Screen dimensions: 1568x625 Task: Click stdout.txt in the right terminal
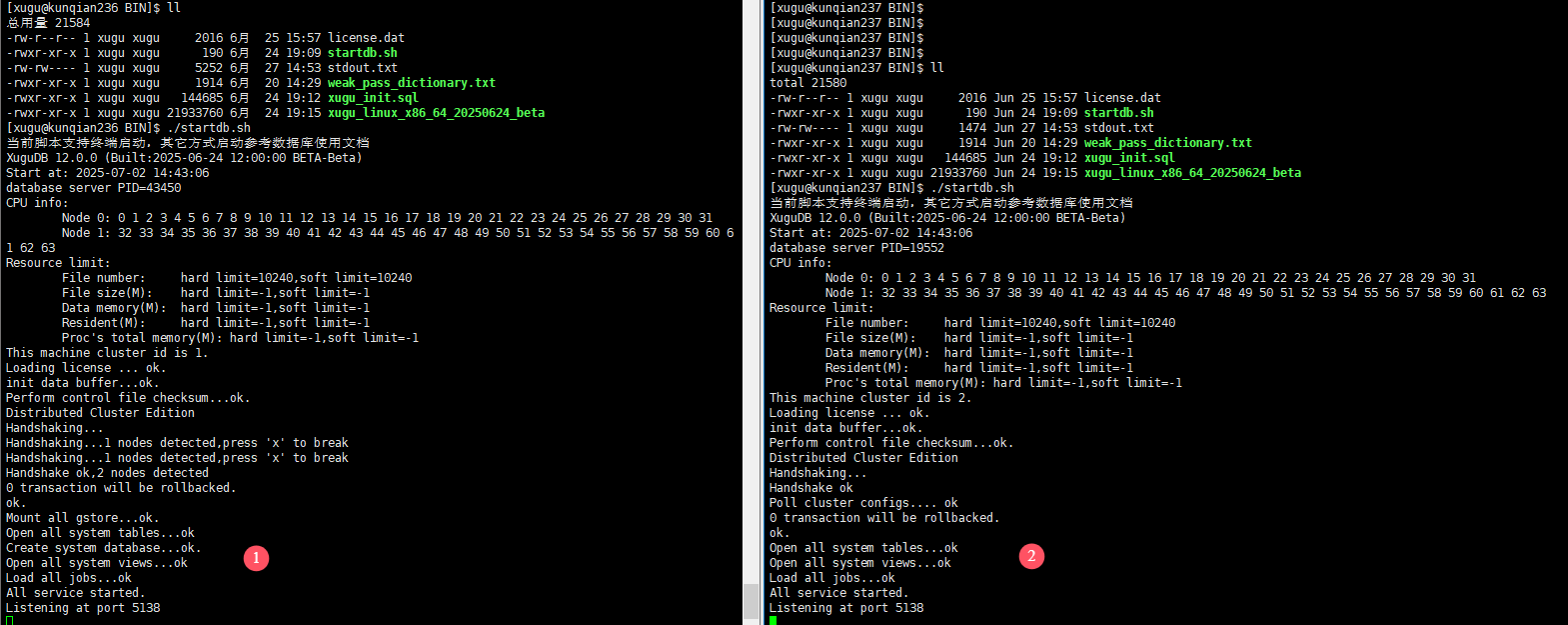1118,128
